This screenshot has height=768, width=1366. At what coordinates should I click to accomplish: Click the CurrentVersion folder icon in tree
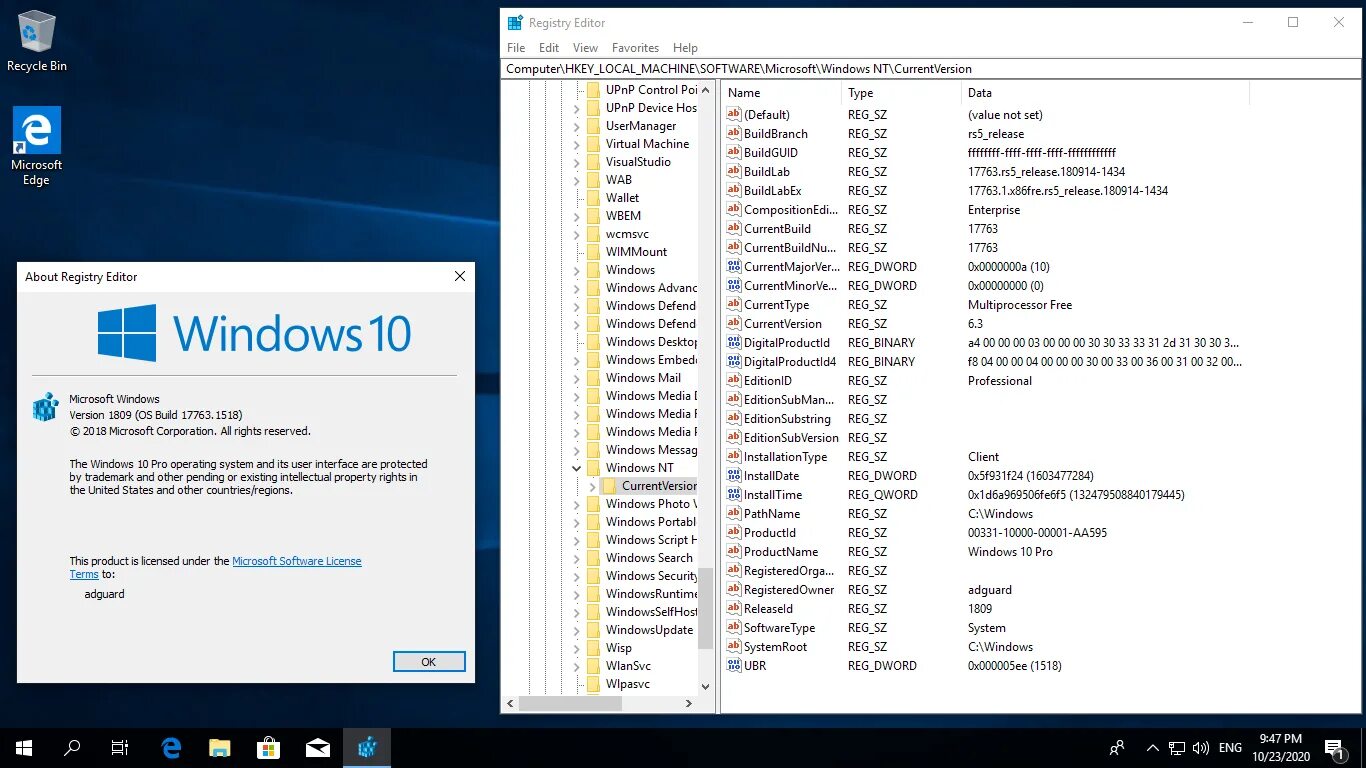point(609,486)
